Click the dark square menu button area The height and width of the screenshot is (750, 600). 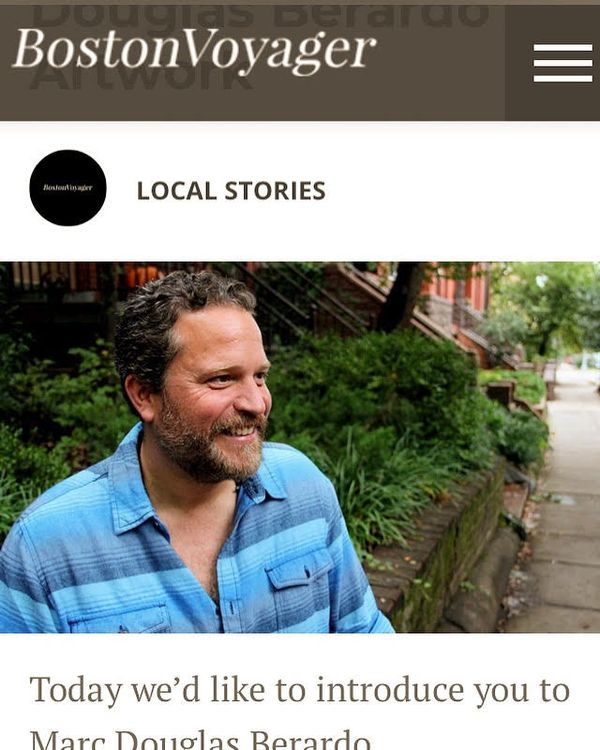[x=553, y=63]
